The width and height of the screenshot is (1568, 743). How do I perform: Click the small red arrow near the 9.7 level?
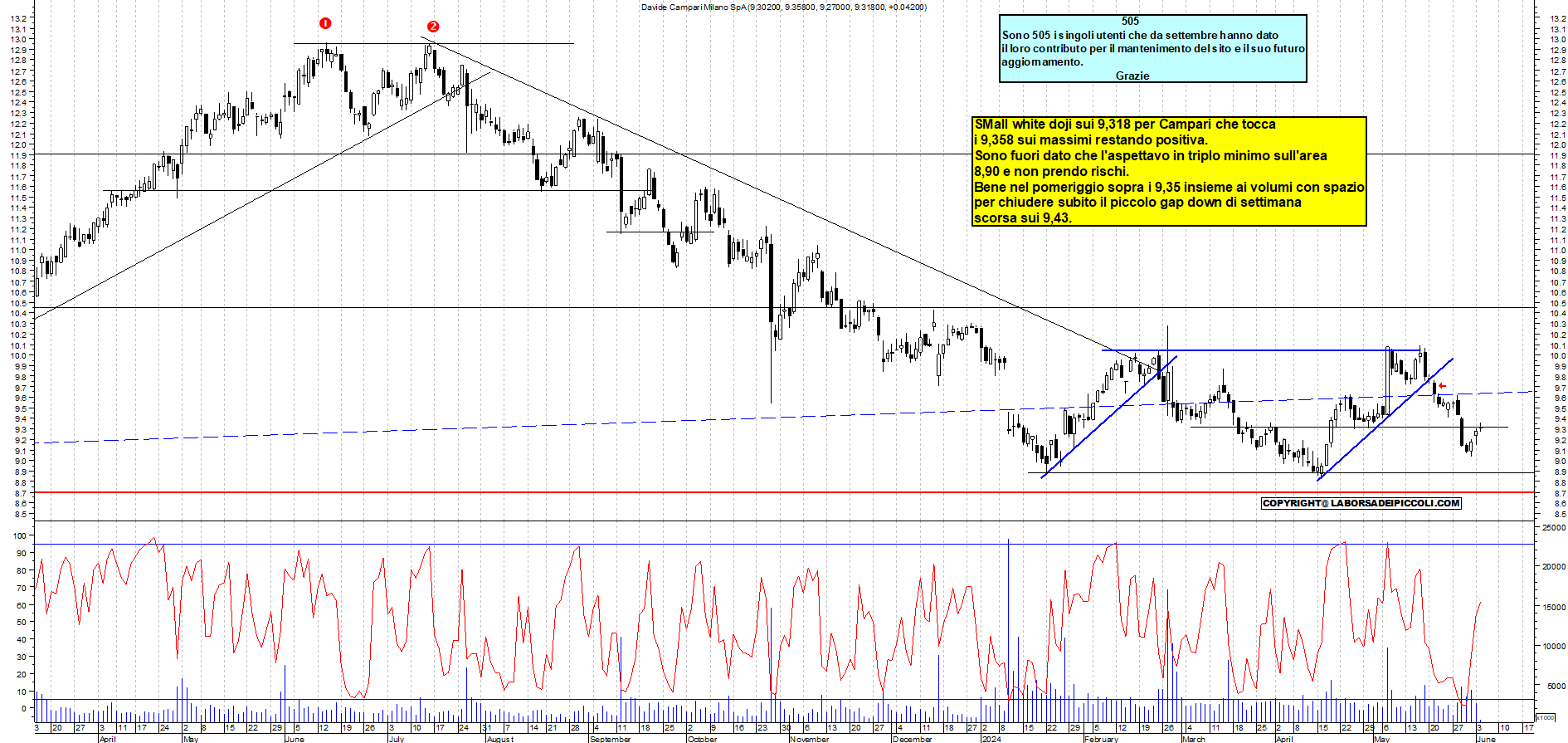pyautogui.click(x=1443, y=386)
